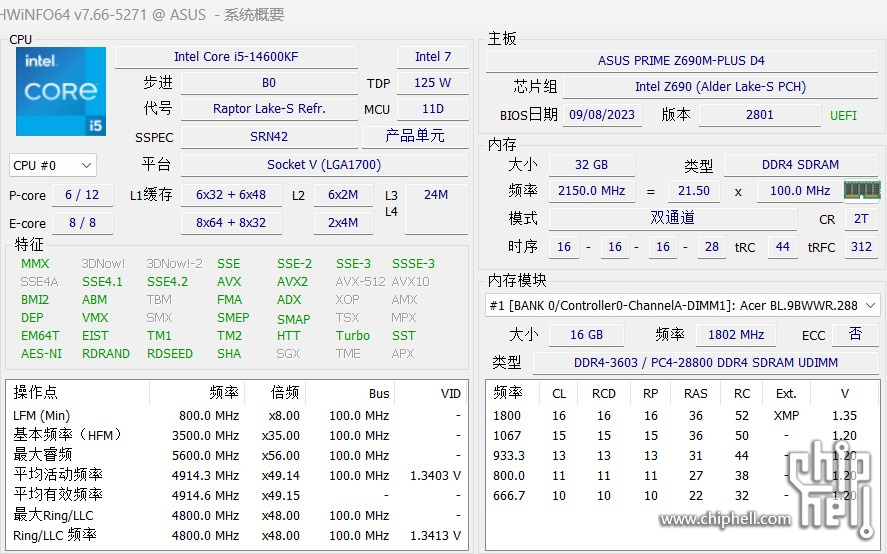Click the memory frequency 2150.0 MHz
Screen dimensions: 887x554
point(592,191)
